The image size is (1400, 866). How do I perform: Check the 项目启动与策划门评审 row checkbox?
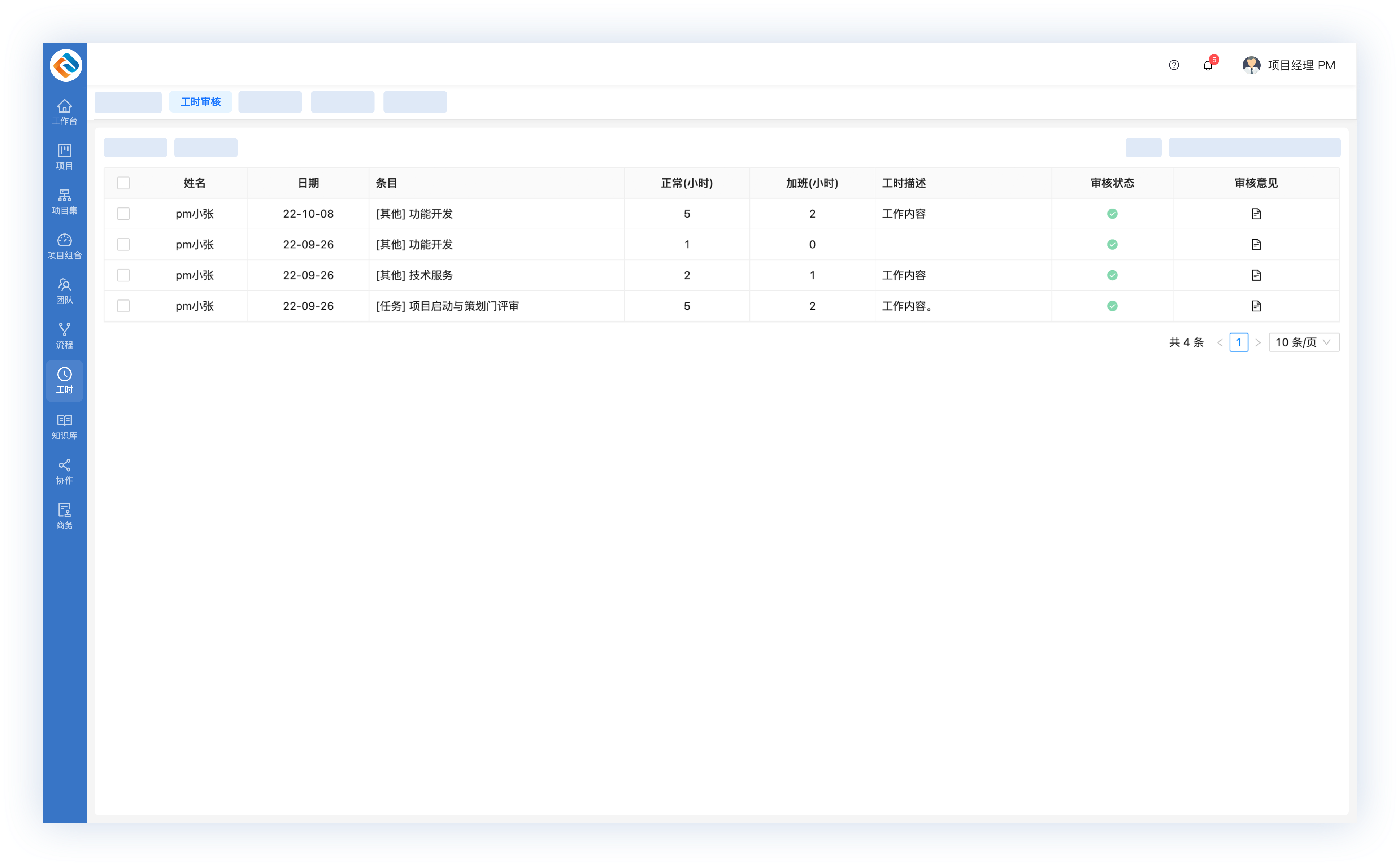point(123,306)
